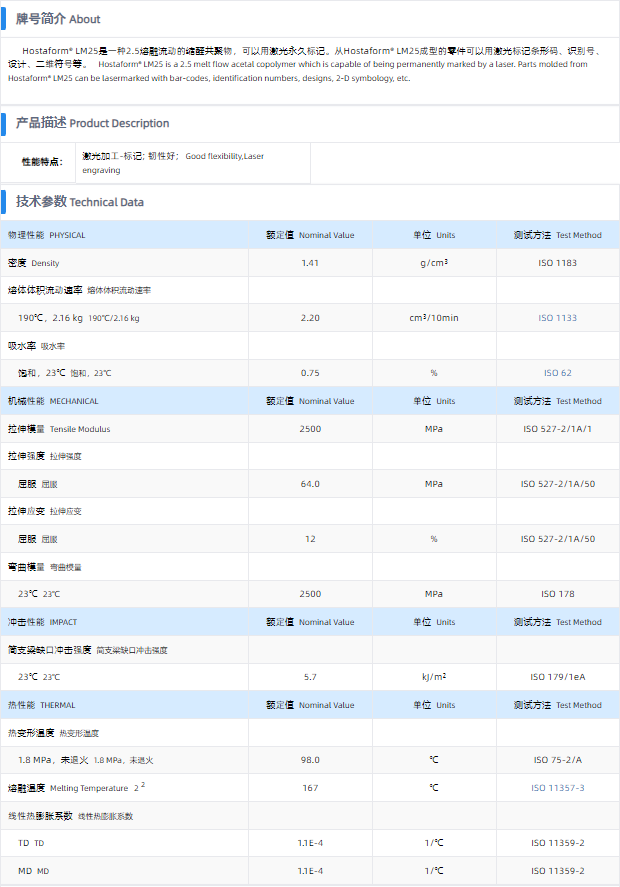The height and width of the screenshot is (887, 620).
Task: Select the 物理性能 PHYSICAL table header
Action: pyautogui.click(x=47, y=235)
